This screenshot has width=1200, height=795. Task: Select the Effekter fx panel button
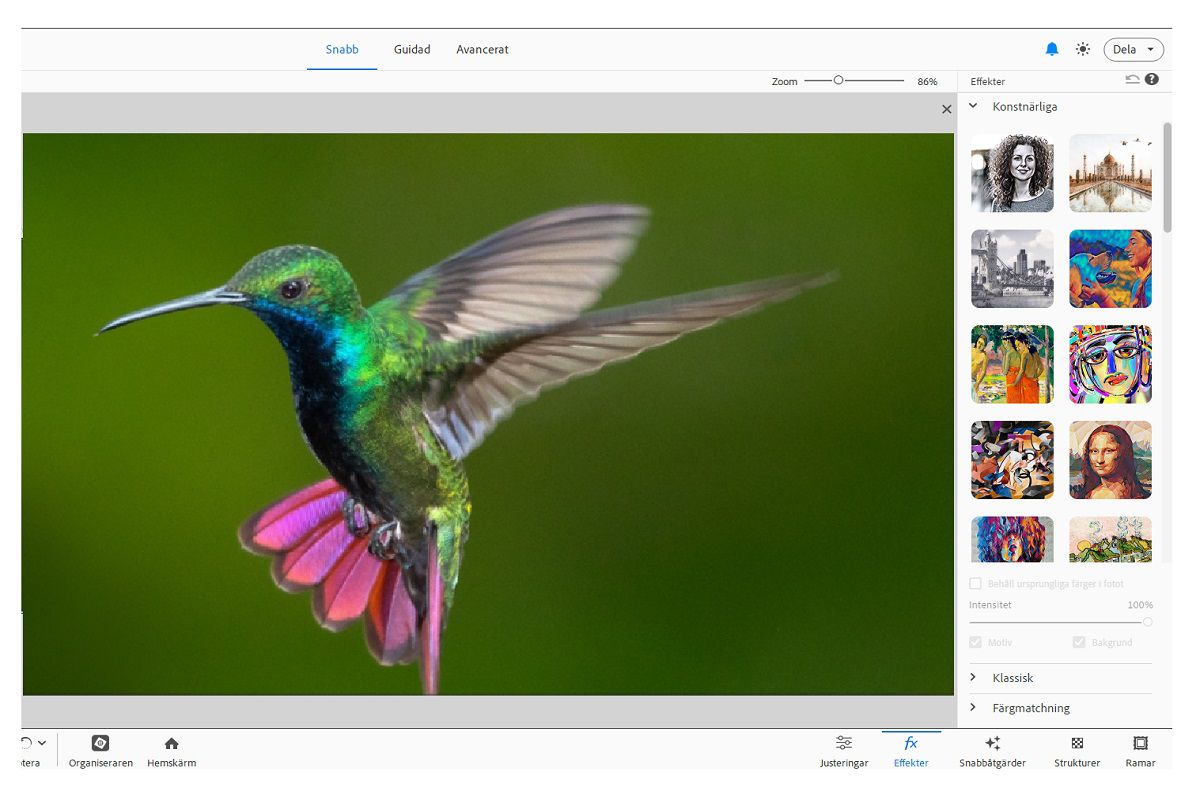(911, 751)
